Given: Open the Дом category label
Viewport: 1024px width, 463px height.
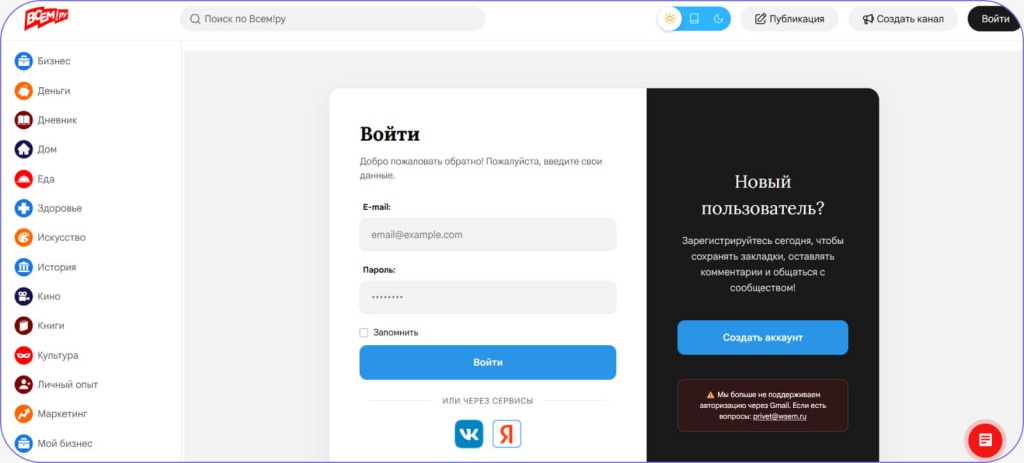Looking at the screenshot, I should click(47, 150).
